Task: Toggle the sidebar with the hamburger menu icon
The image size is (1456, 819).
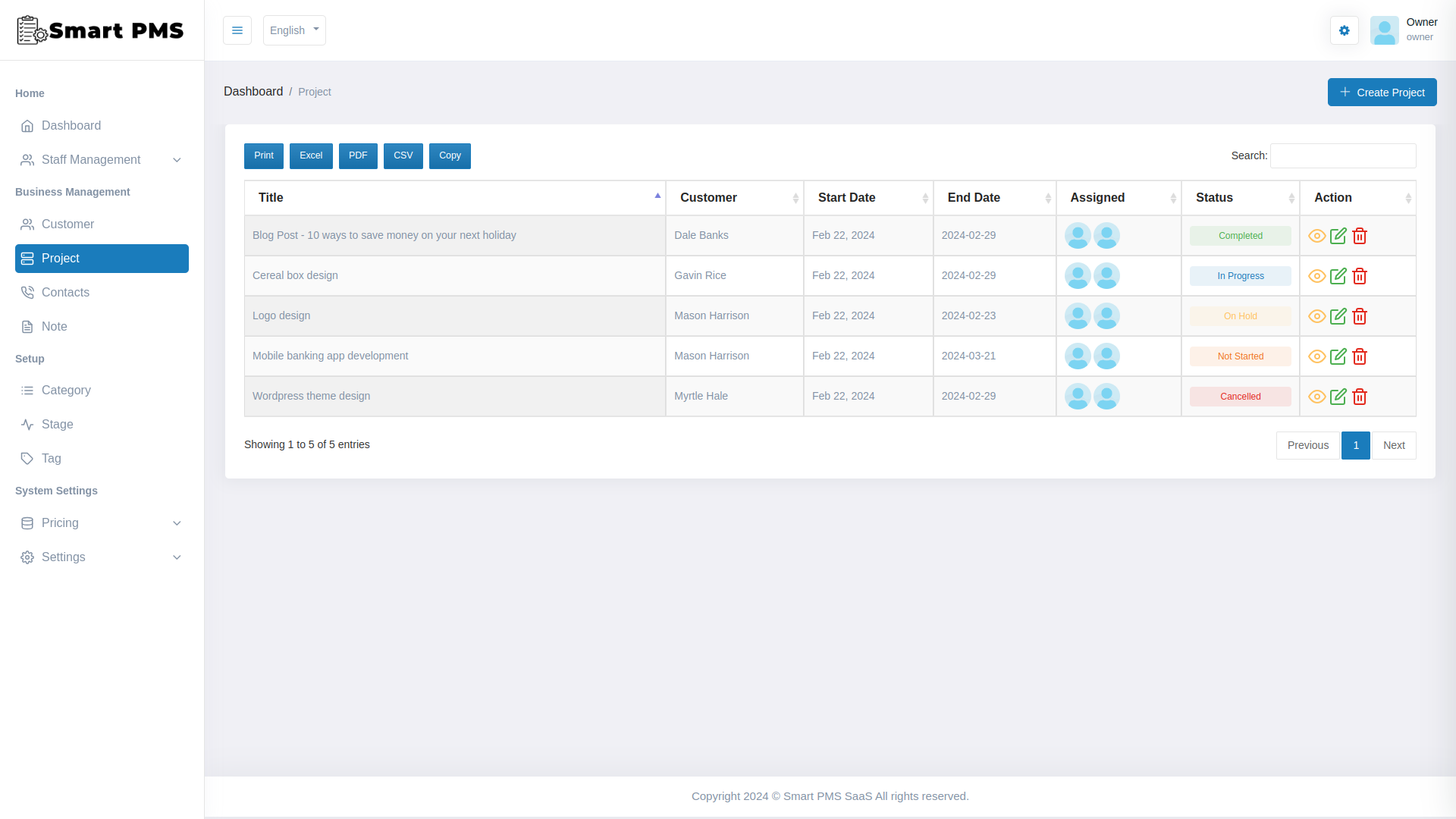Action: point(237,30)
